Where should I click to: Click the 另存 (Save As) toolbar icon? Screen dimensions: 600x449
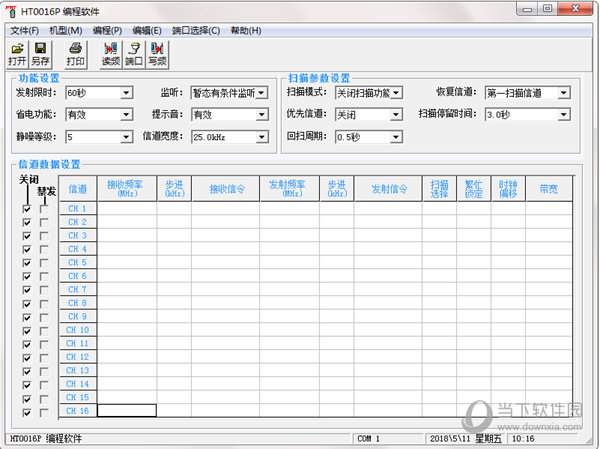tap(41, 54)
